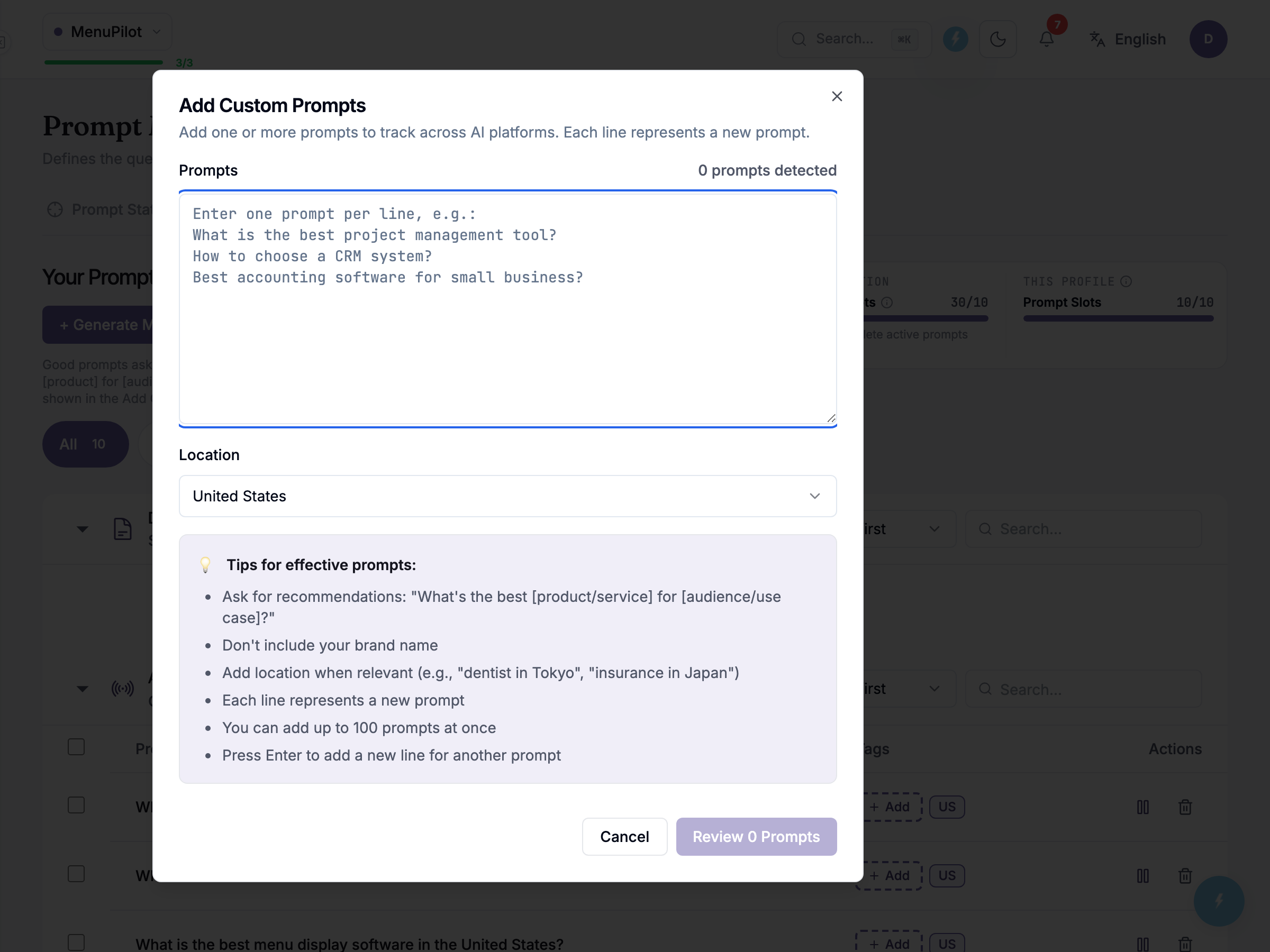The width and height of the screenshot is (1270, 952).
Task: Check the second prompt row checkbox
Action: click(x=76, y=875)
